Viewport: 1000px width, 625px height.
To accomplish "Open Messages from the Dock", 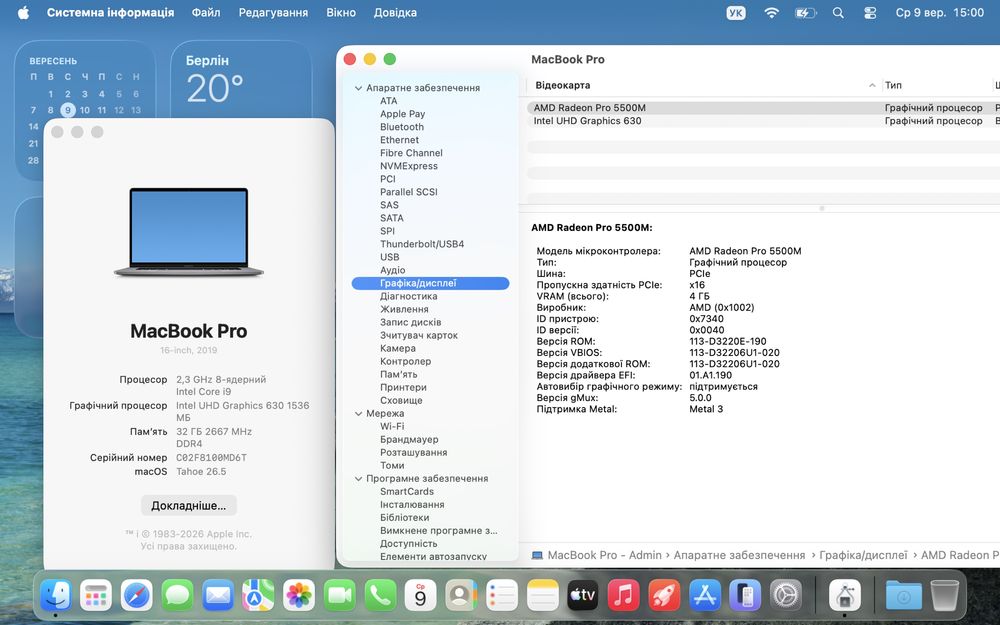I will tap(177, 596).
